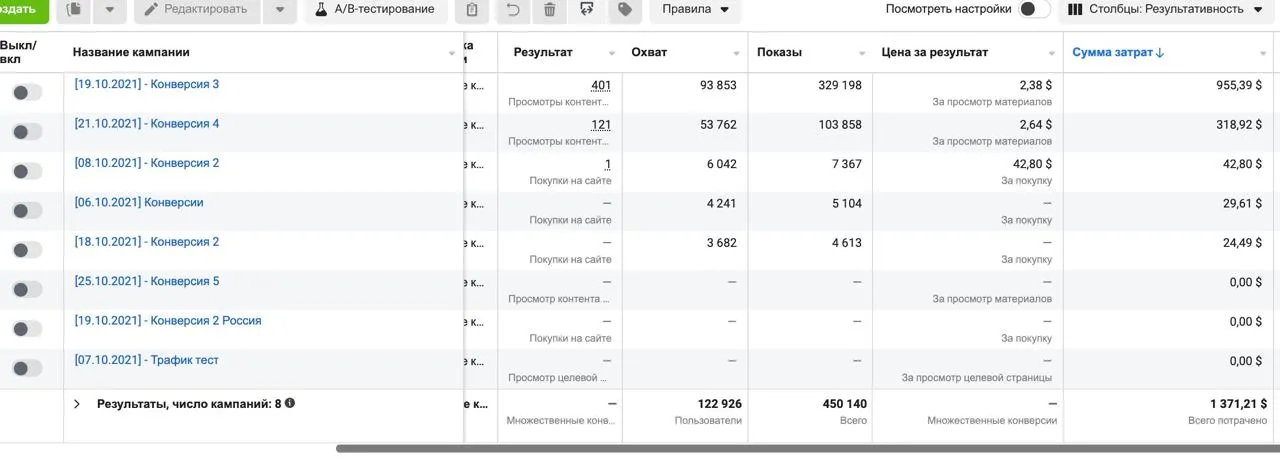1280x463 pixels.
Task: Open campaign link [21.10.2021] - Конверсия 4
Action: [x=147, y=124]
